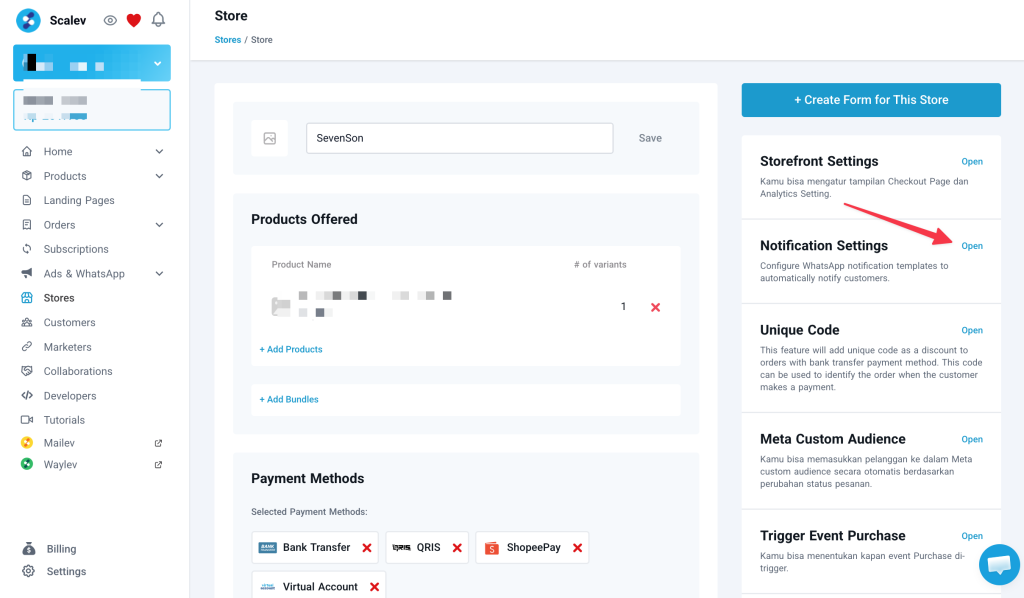The height and width of the screenshot is (598, 1024).
Task: Expand the Products sidebar menu
Action: point(159,176)
